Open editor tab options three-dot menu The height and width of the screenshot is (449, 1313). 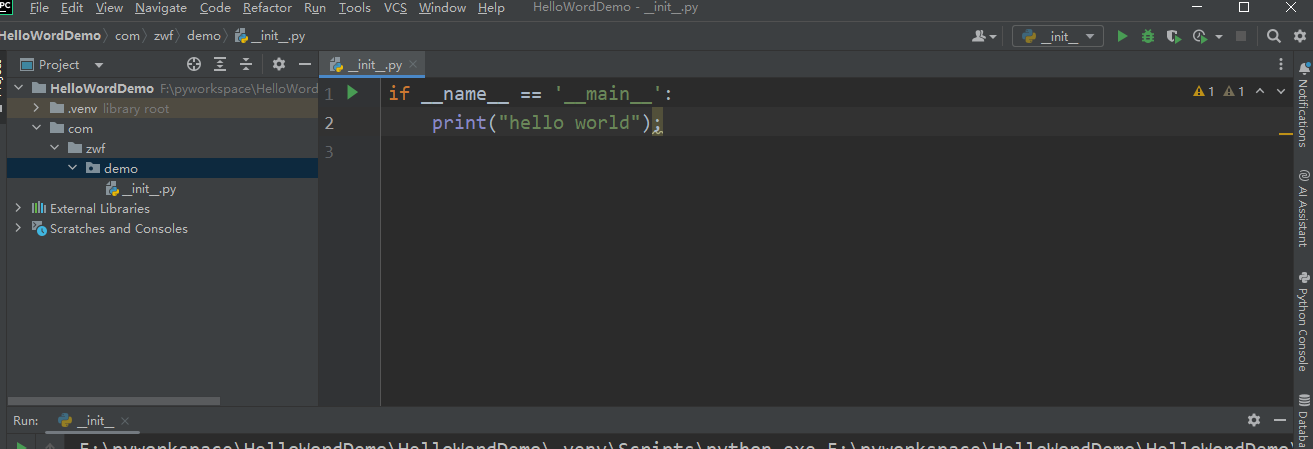[1282, 64]
